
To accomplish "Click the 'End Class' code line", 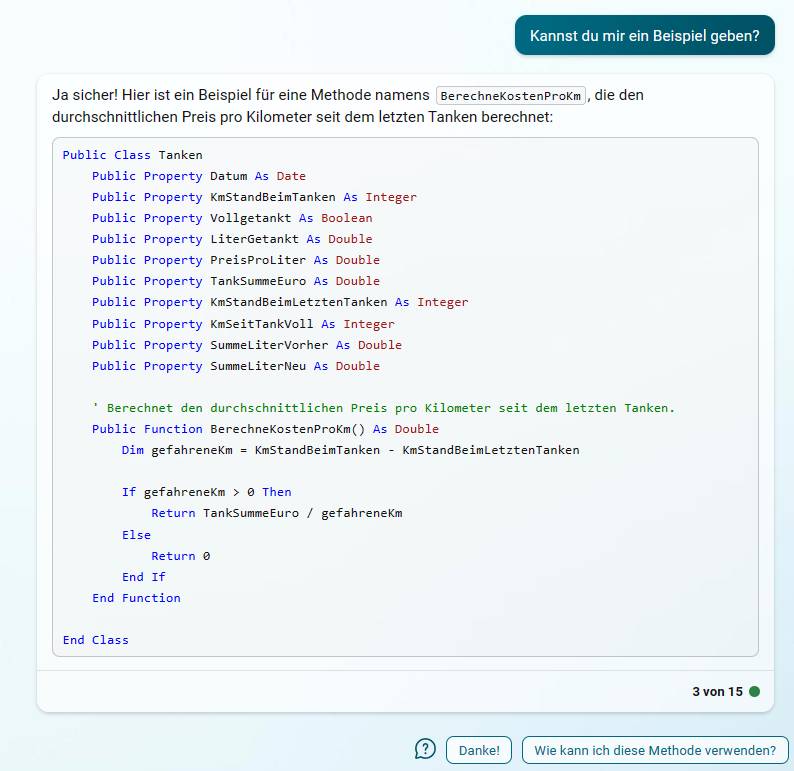I will [x=96, y=640].
